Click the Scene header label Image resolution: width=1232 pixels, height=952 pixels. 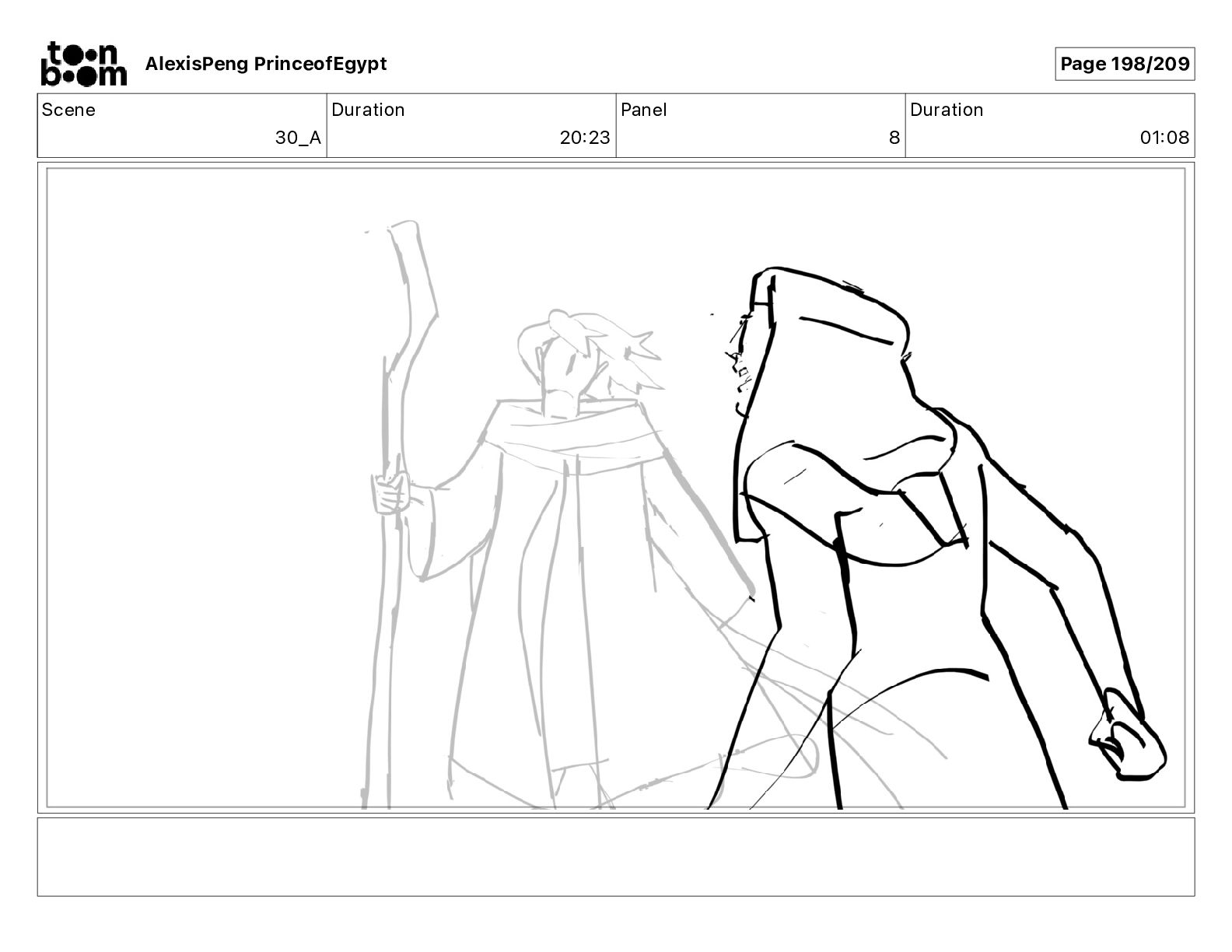tap(68, 110)
